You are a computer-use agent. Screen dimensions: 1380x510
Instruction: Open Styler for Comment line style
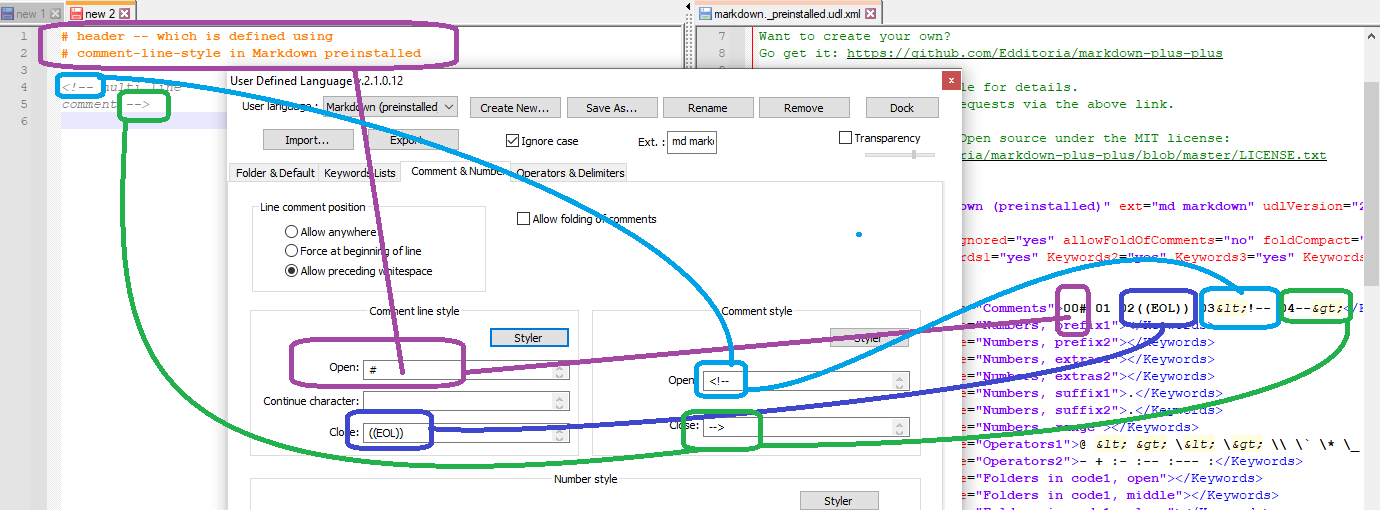(528, 338)
